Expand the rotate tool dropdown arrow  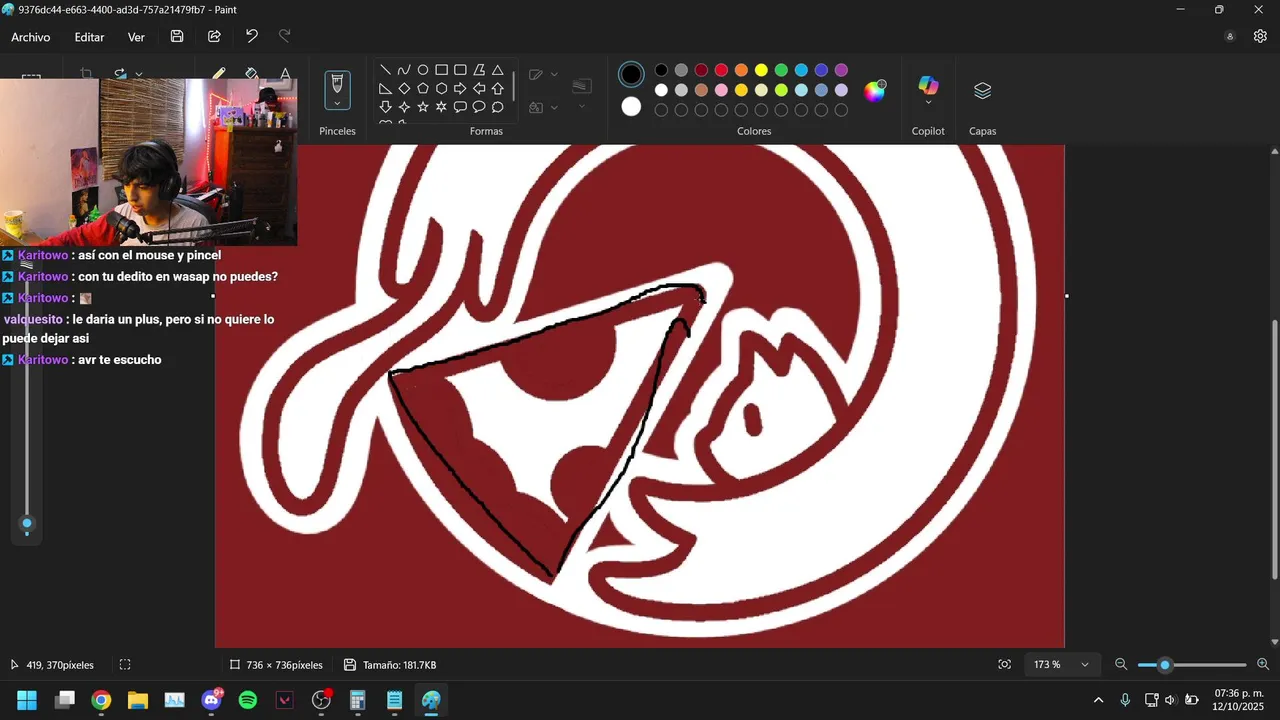tap(138, 74)
